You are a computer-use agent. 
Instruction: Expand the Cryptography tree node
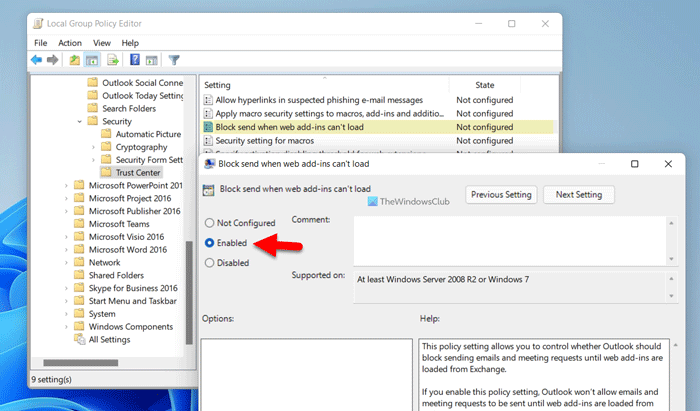pos(93,147)
